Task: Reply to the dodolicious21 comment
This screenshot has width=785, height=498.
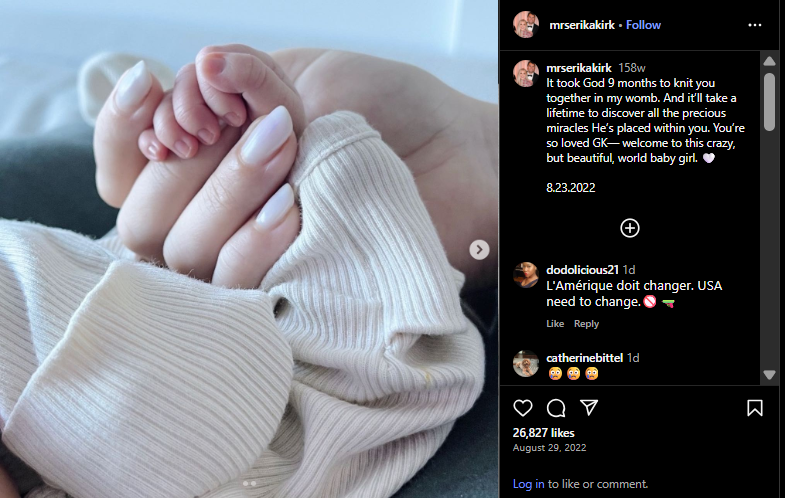Action: click(x=586, y=324)
